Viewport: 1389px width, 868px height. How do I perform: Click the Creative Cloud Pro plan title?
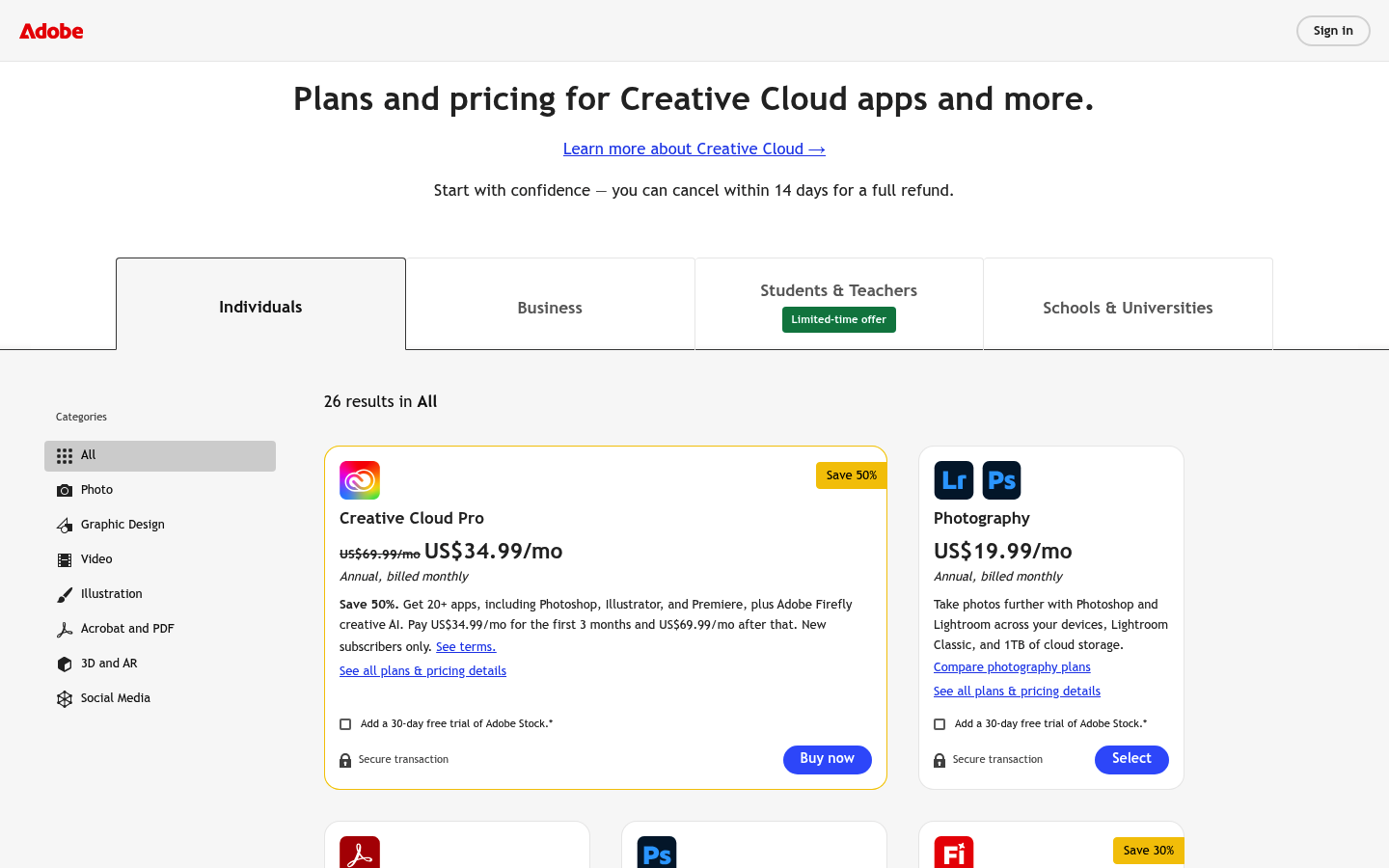coord(412,519)
